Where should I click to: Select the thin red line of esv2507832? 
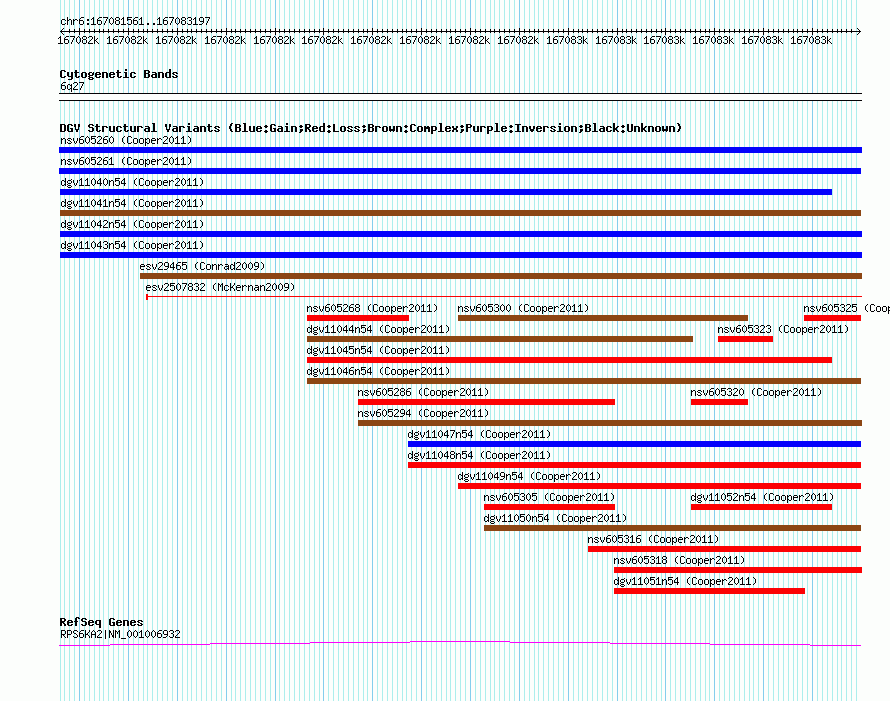point(504,297)
